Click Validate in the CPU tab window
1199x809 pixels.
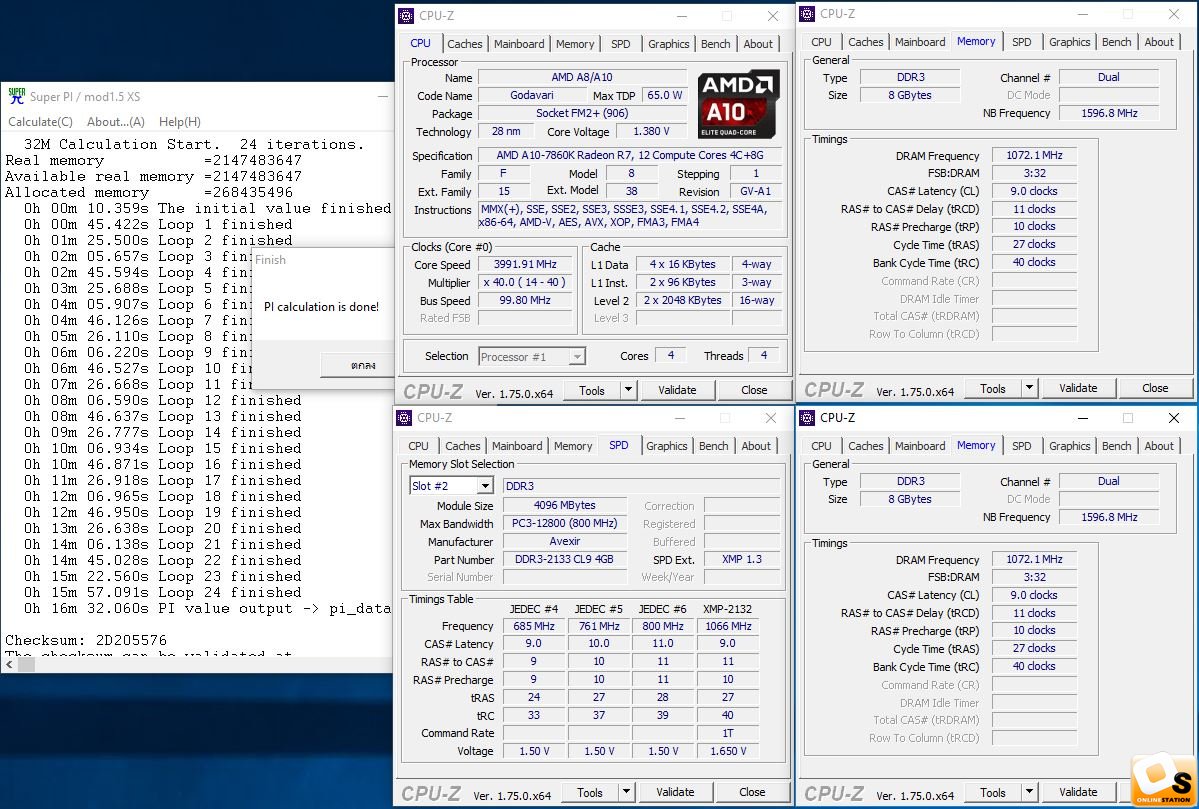coord(677,390)
